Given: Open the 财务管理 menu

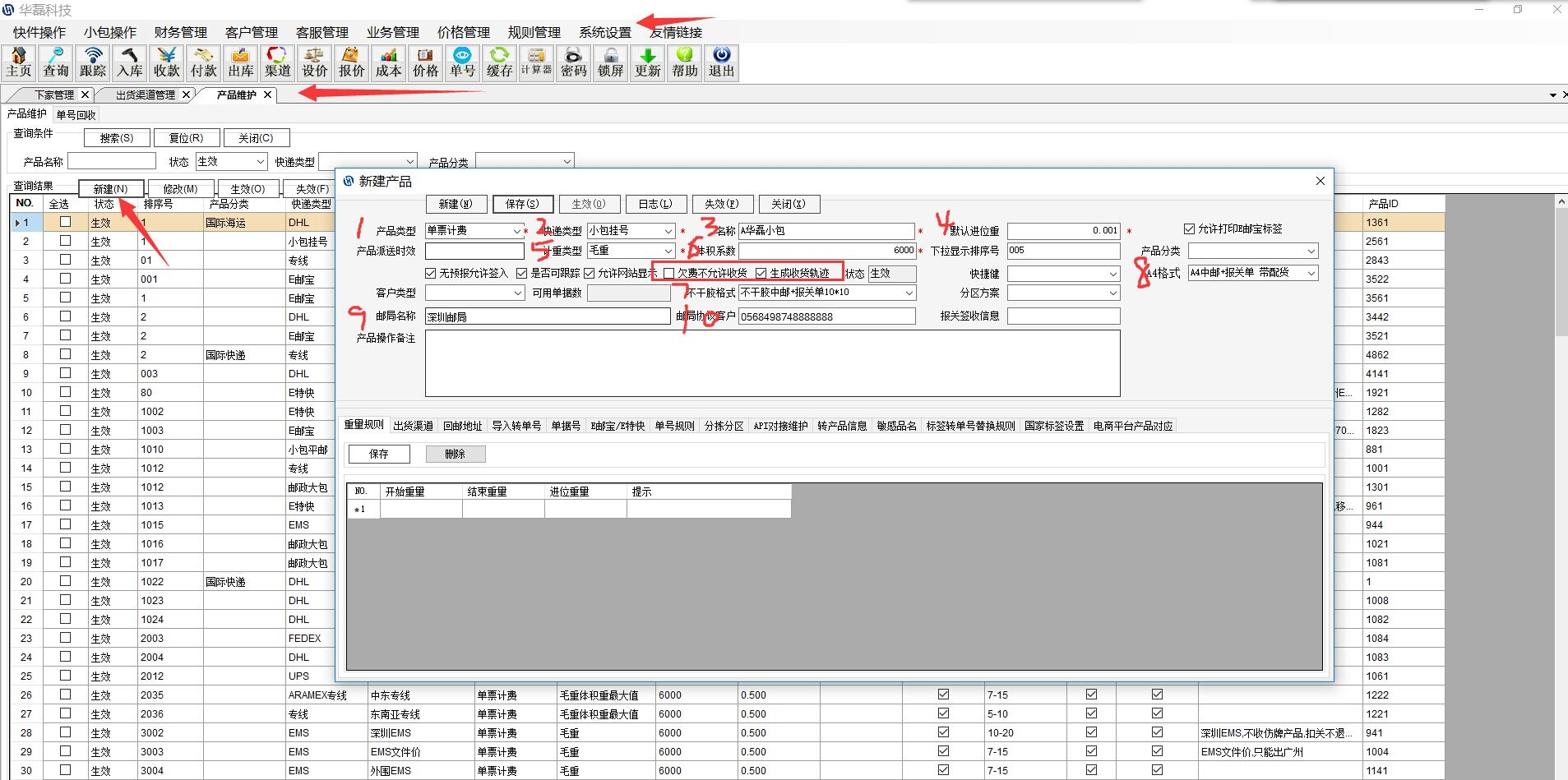Looking at the screenshot, I should (180, 32).
